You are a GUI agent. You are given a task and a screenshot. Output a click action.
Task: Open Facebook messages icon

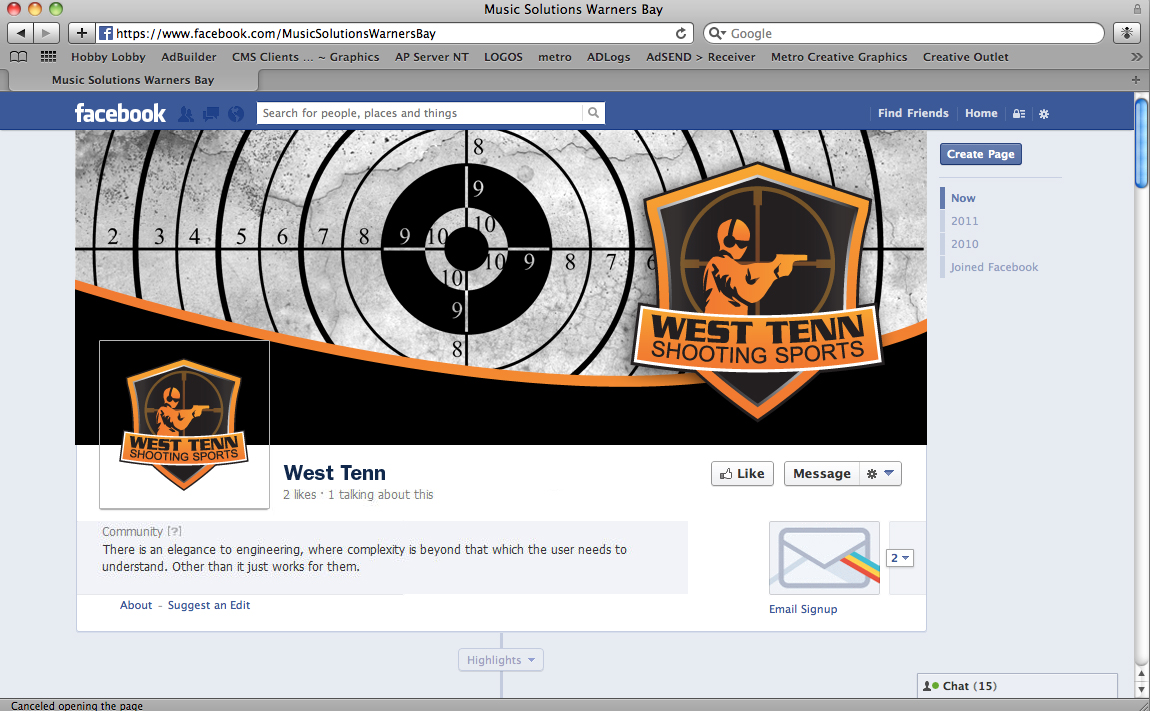click(x=211, y=114)
